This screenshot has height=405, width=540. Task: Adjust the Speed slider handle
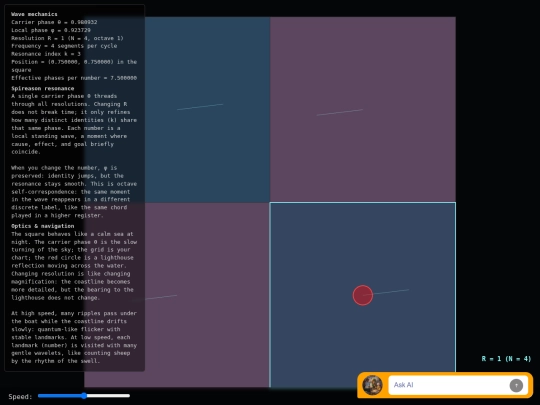click(x=84, y=396)
